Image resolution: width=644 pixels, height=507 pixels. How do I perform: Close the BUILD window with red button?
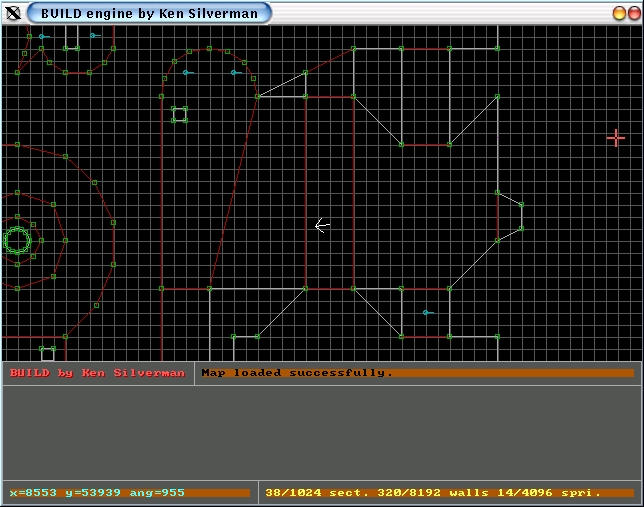point(634,13)
